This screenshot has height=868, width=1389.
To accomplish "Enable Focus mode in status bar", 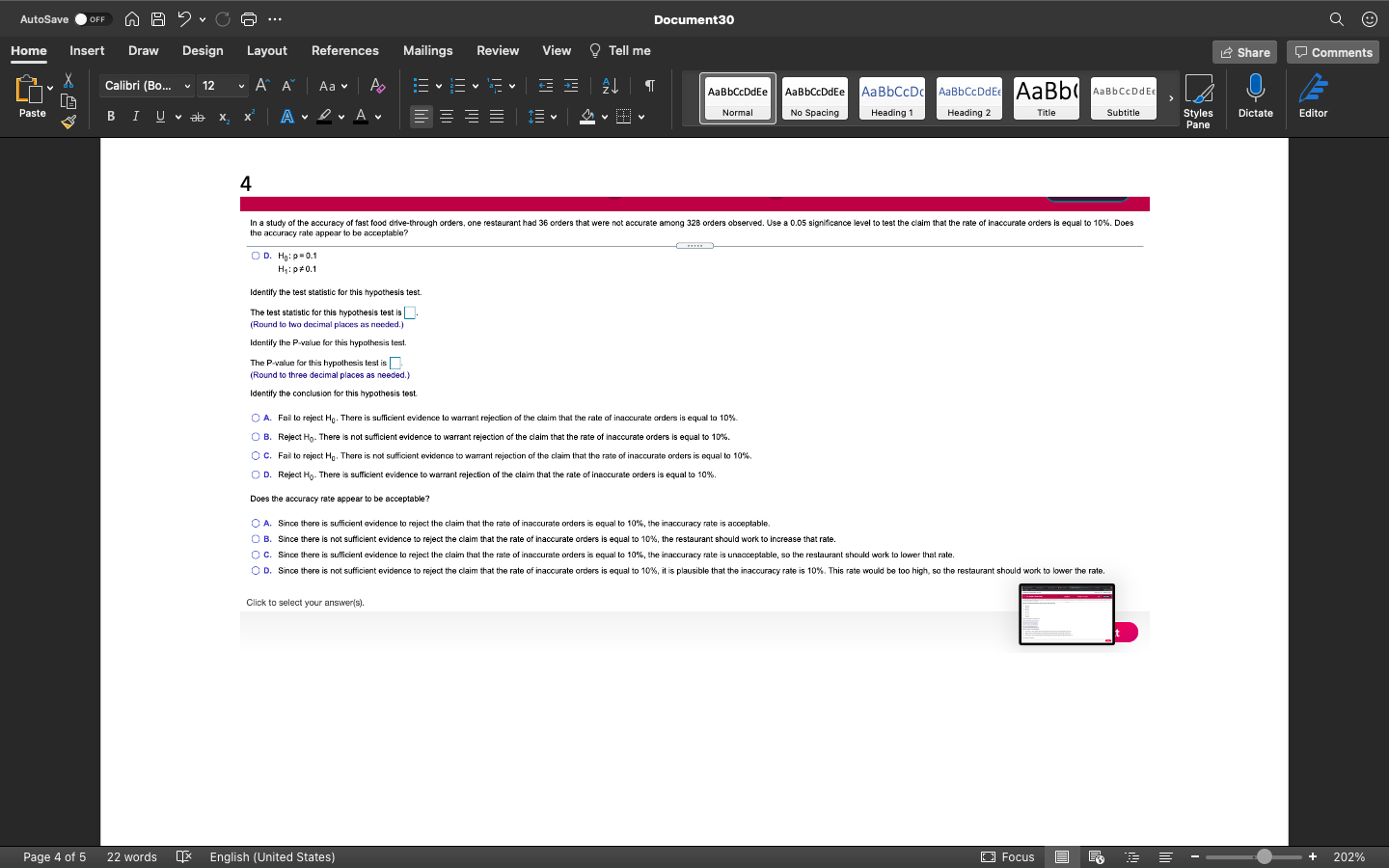I will coord(1008,856).
